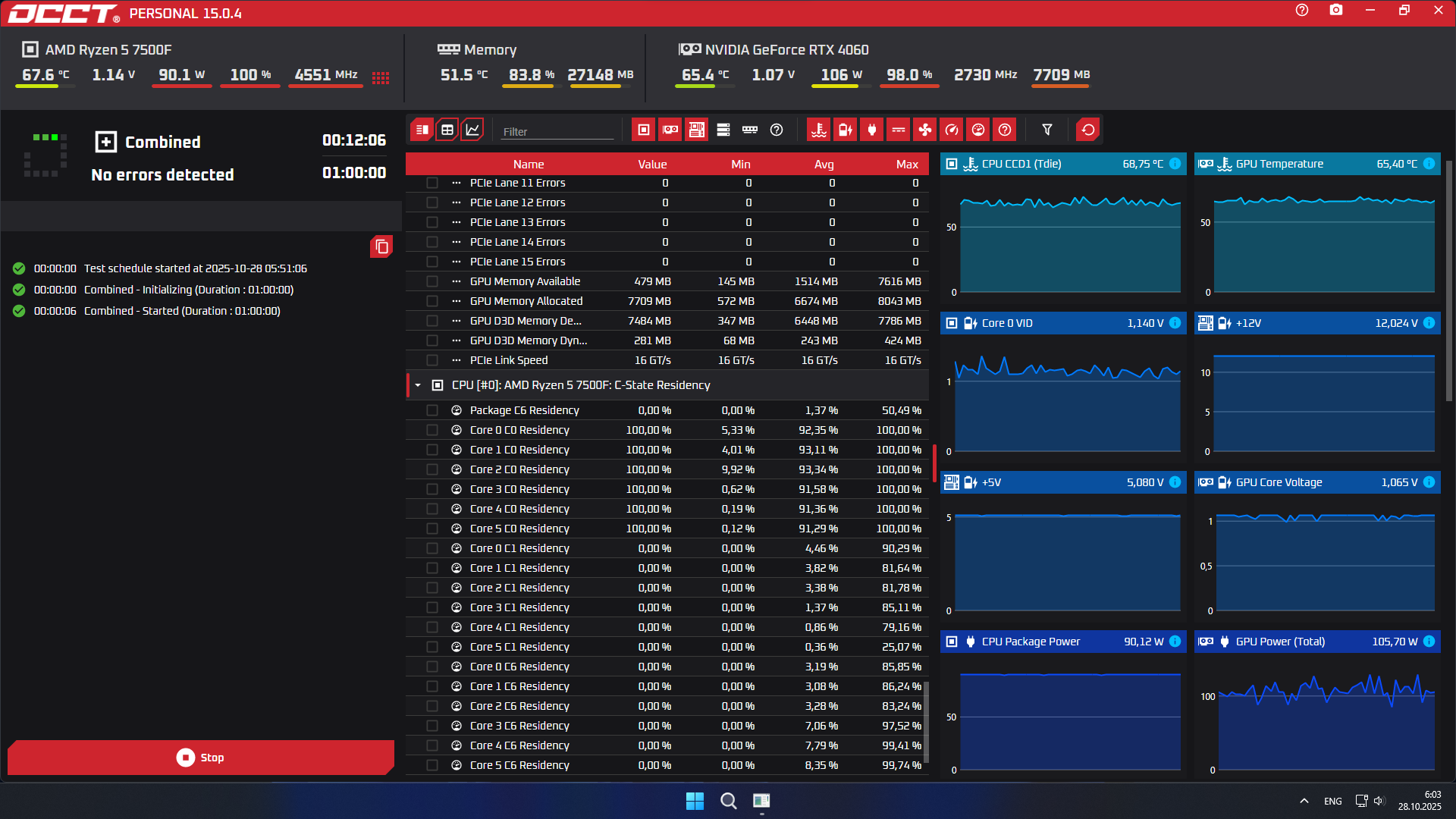Collapse the C-State Residency sensor group

[418, 385]
